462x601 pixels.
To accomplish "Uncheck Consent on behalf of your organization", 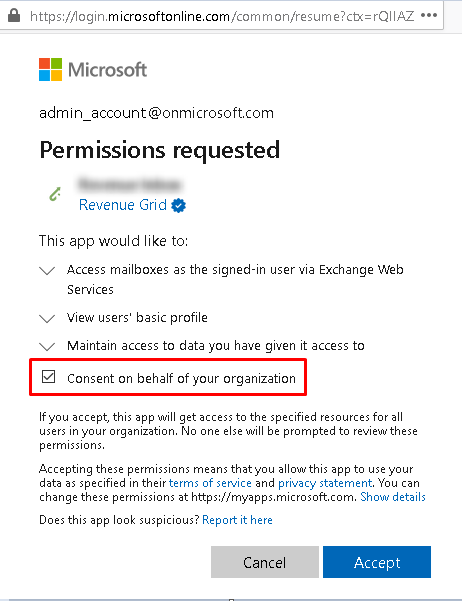I will pyautogui.click(x=49, y=377).
